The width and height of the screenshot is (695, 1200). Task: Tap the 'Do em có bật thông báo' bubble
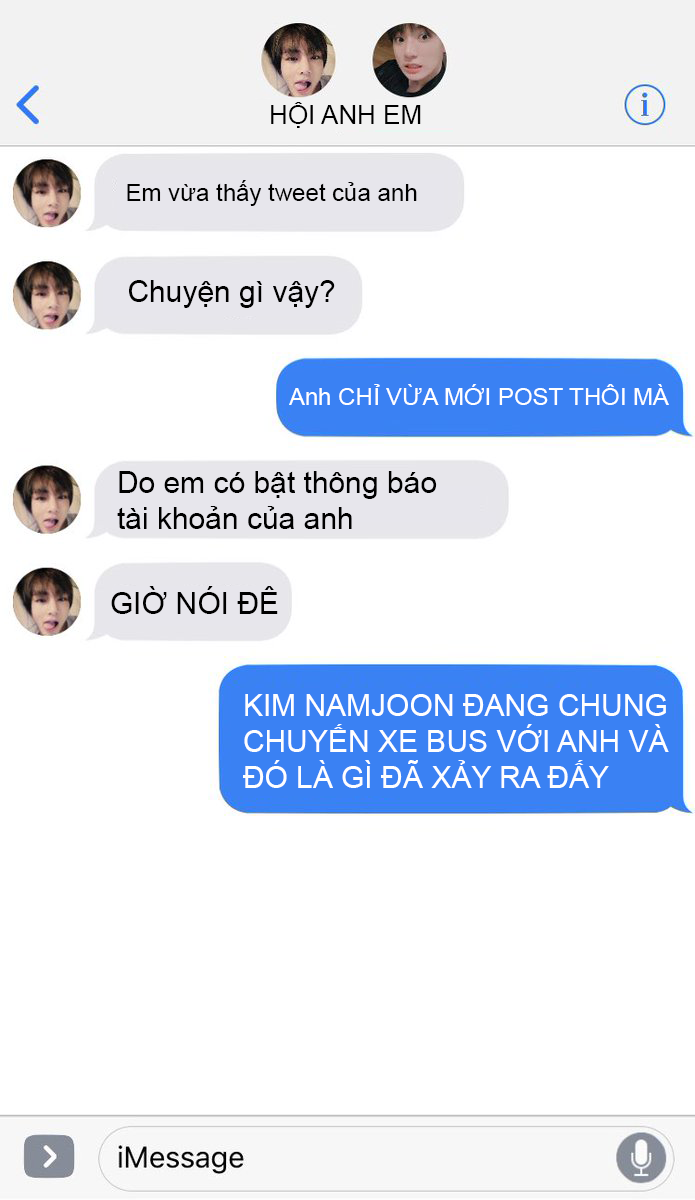click(298, 499)
